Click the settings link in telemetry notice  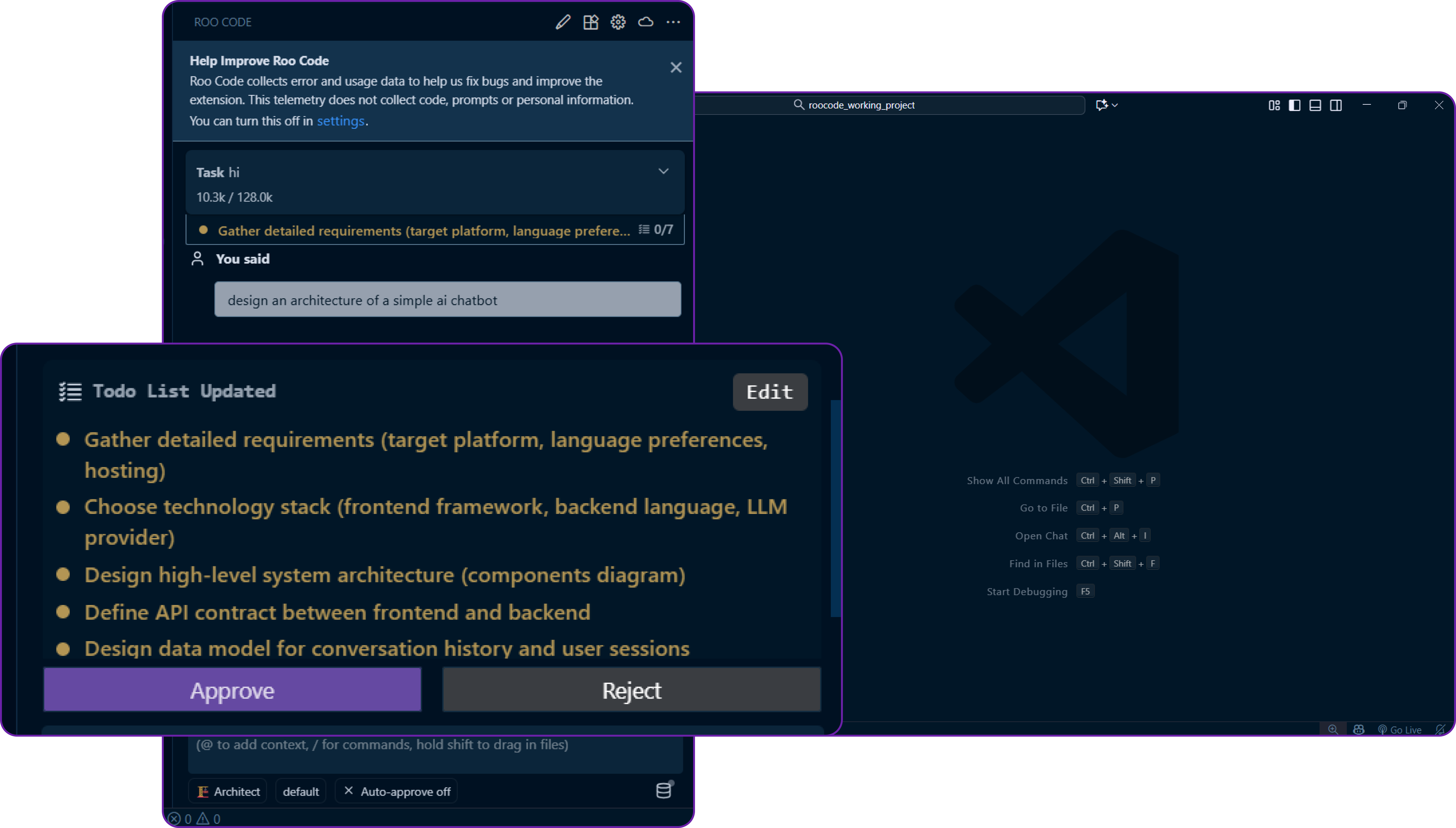pos(340,121)
